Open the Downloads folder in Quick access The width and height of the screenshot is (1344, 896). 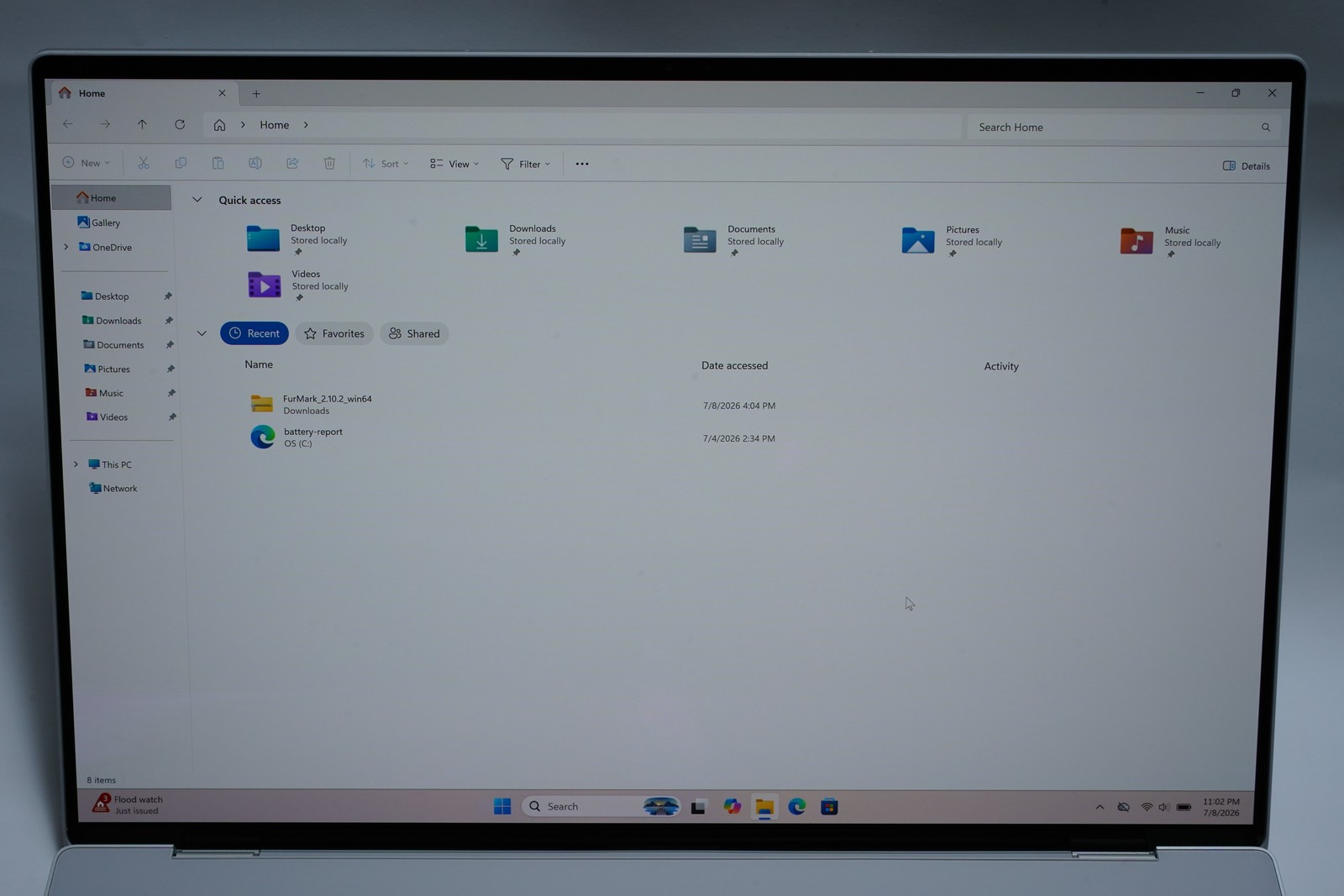click(x=516, y=239)
